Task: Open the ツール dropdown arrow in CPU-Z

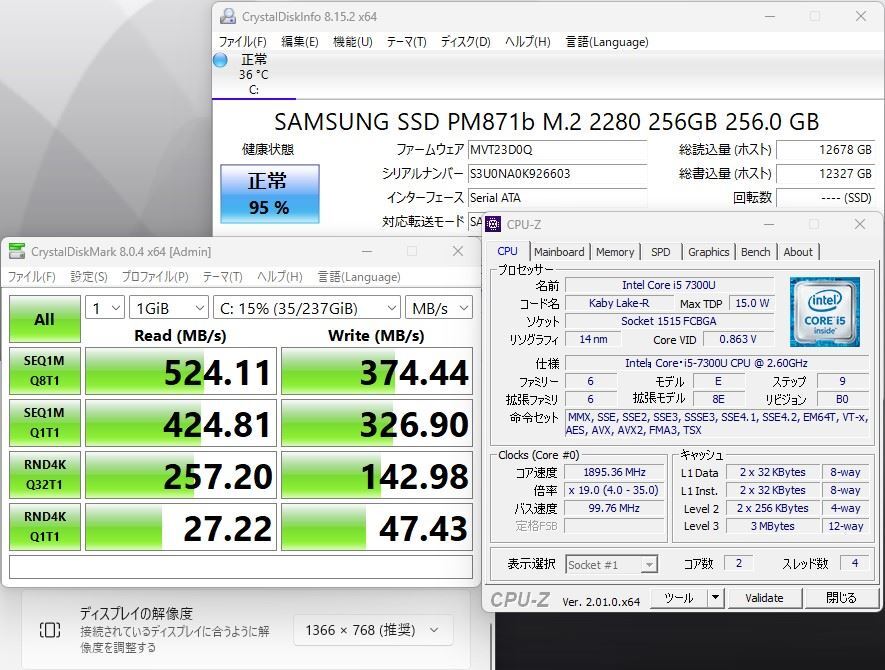Action: tap(715, 598)
